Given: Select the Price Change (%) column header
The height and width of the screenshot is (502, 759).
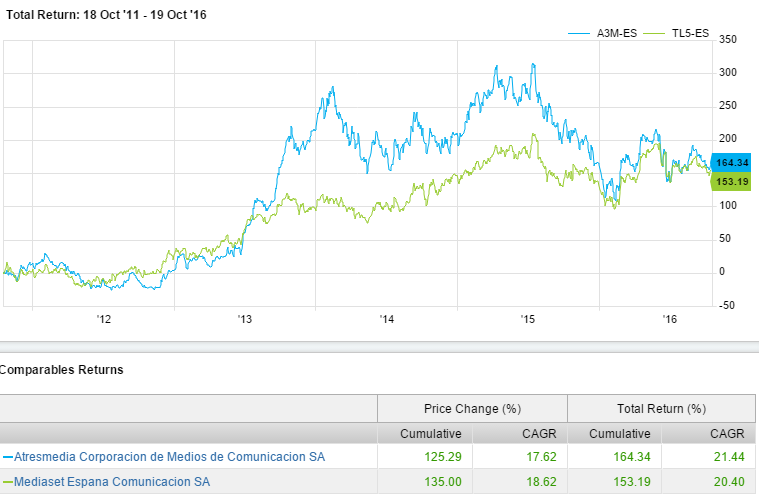Looking at the screenshot, I should (472, 408).
